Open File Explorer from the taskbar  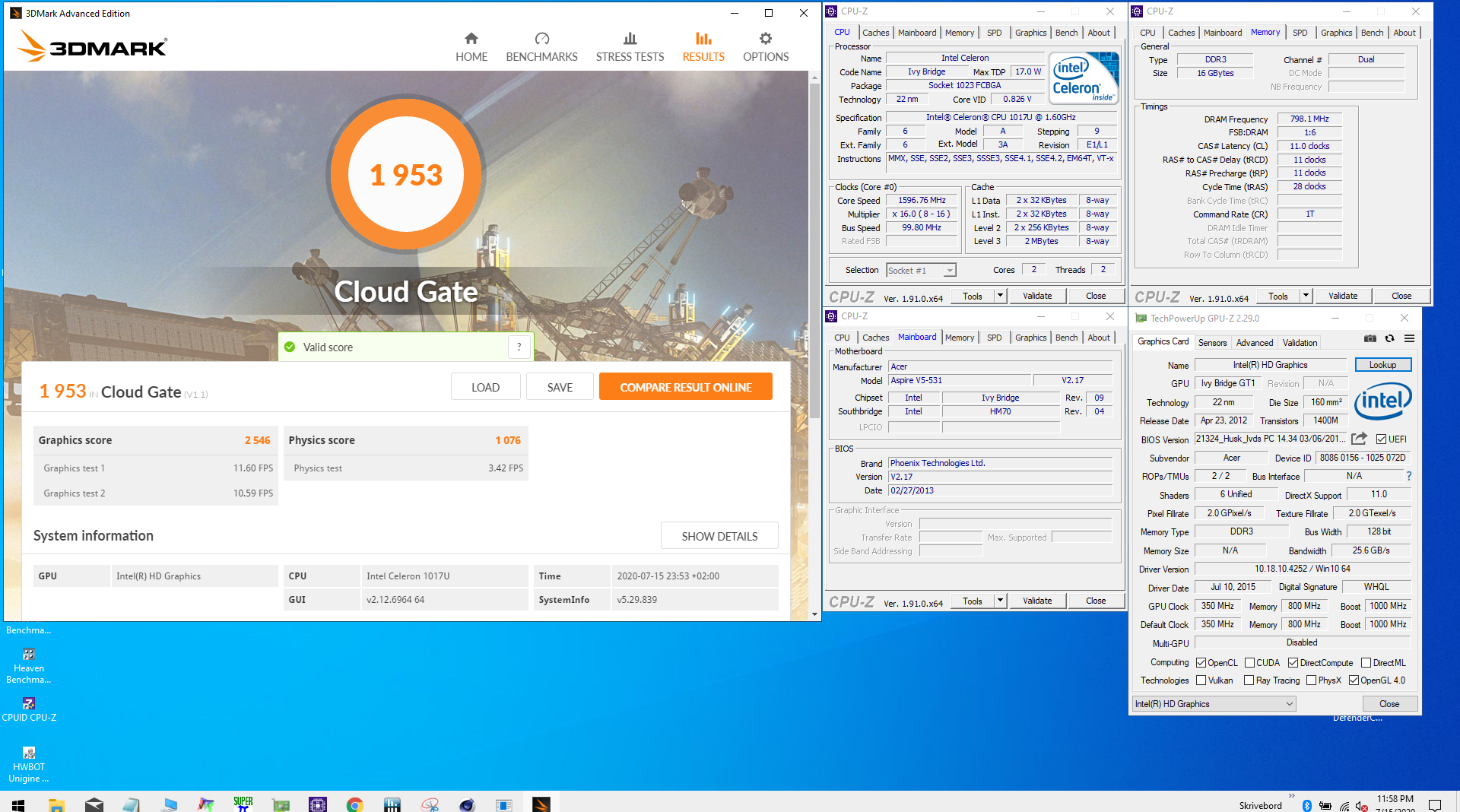56,804
